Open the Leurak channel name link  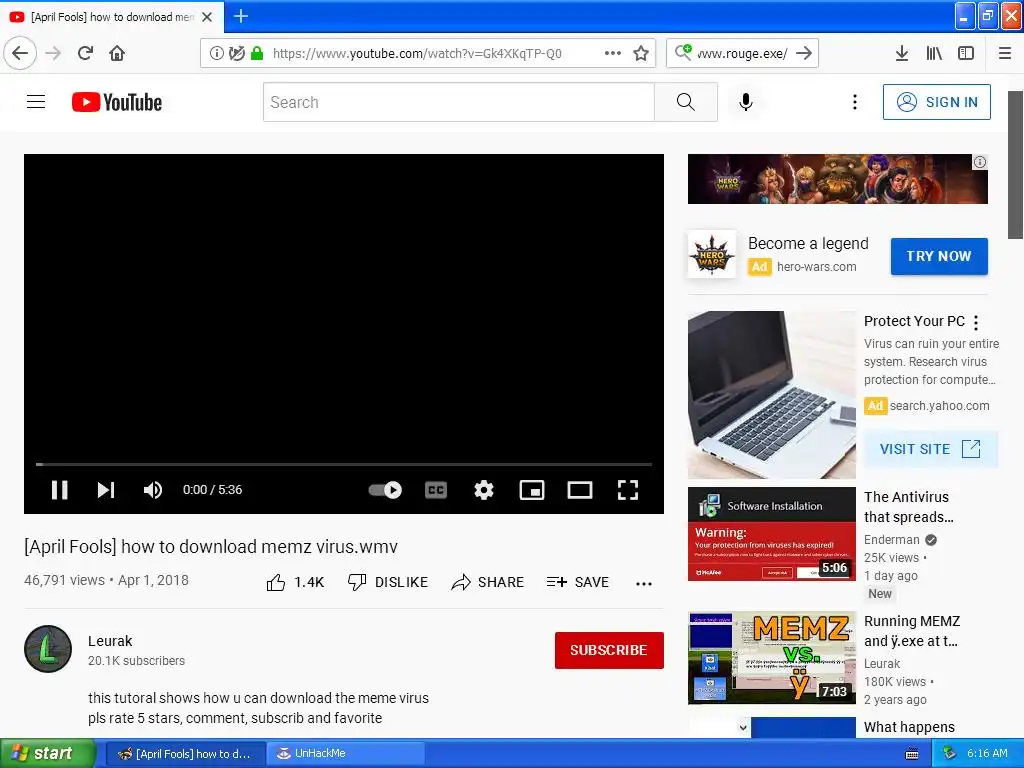click(x=110, y=641)
